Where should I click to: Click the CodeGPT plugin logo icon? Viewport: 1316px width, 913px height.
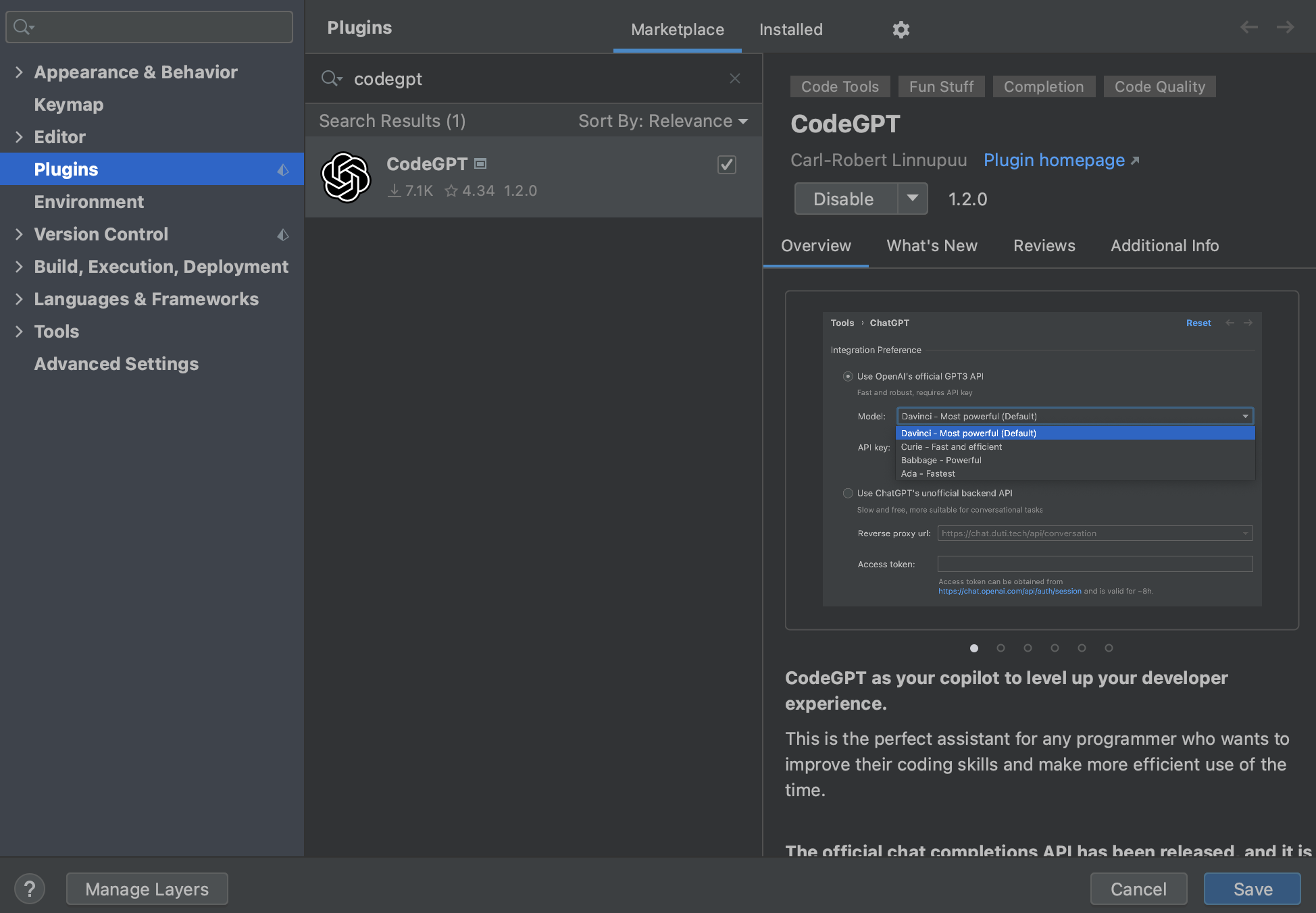pyautogui.click(x=345, y=178)
